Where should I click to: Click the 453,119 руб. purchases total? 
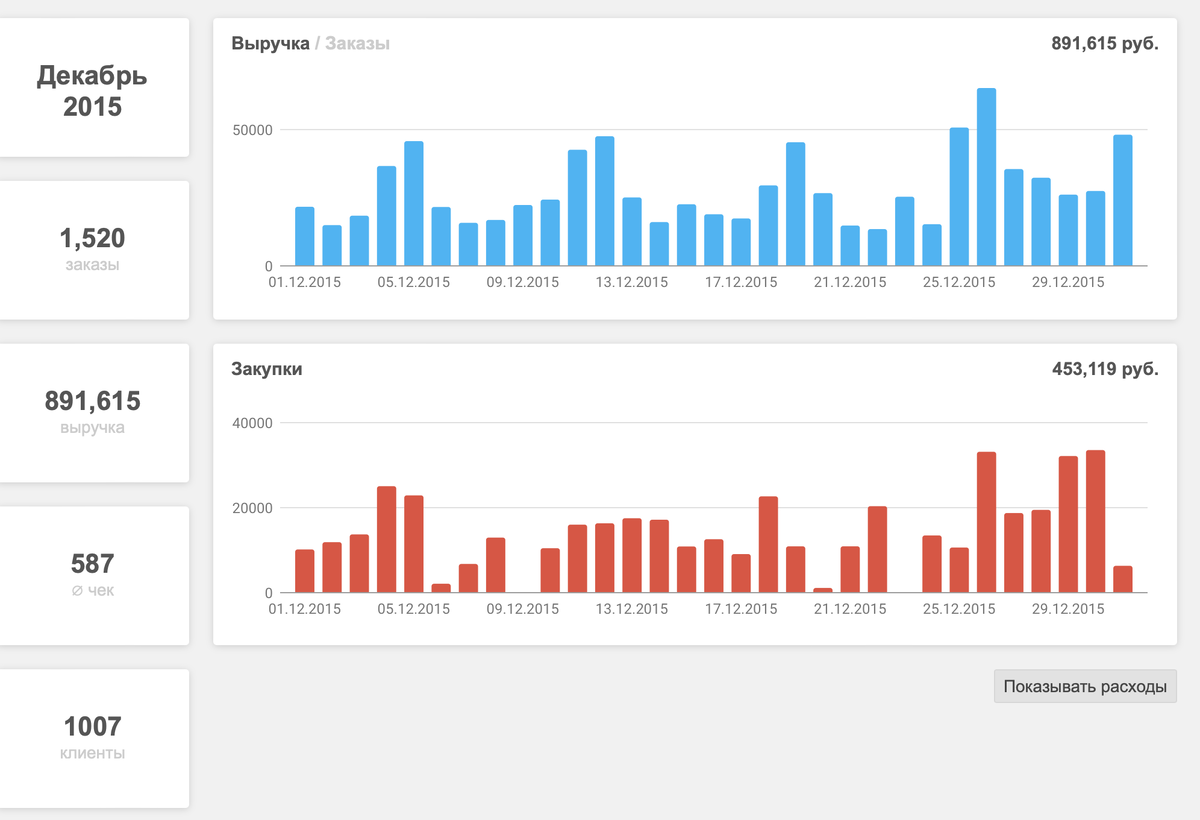click(1105, 369)
